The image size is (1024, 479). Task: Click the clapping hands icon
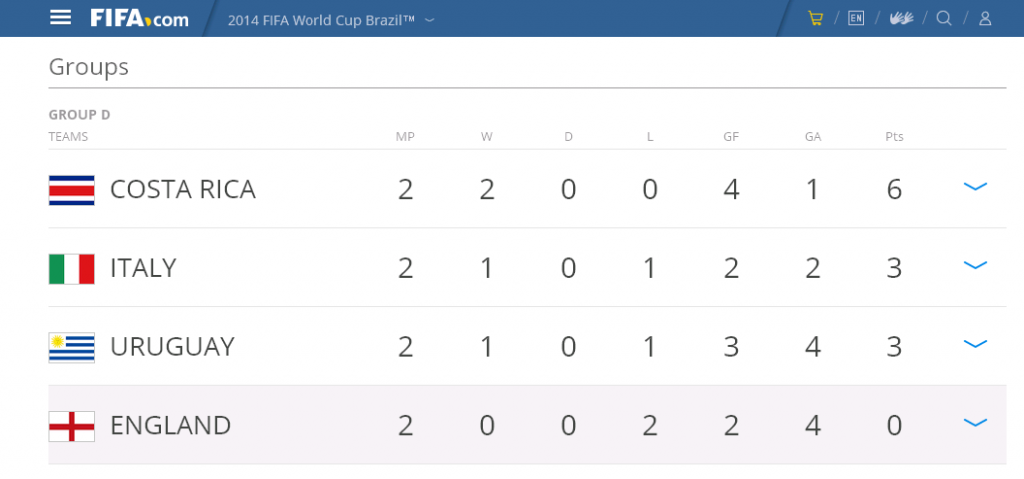click(901, 18)
